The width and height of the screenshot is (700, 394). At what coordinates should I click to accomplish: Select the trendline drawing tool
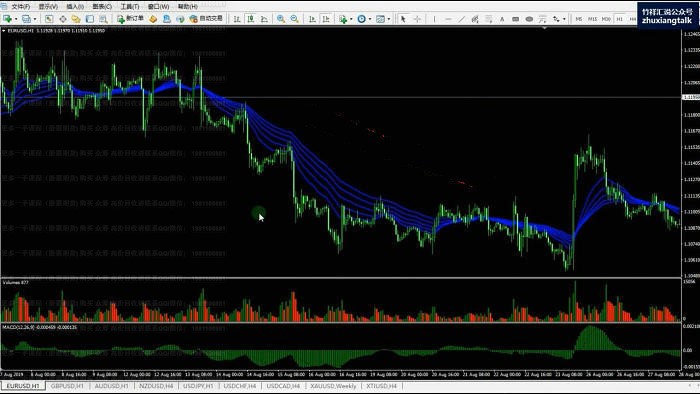(462, 19)
